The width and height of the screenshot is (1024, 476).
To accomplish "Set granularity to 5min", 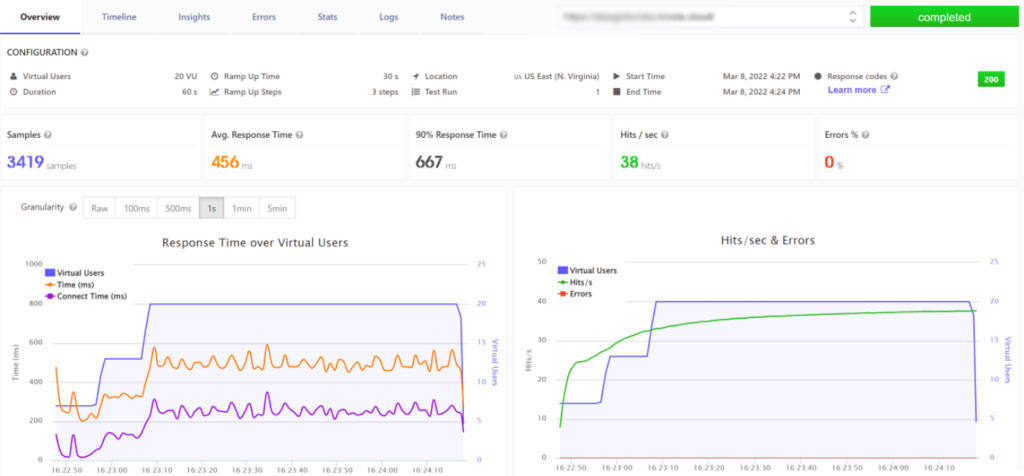I will click(278, 208).
